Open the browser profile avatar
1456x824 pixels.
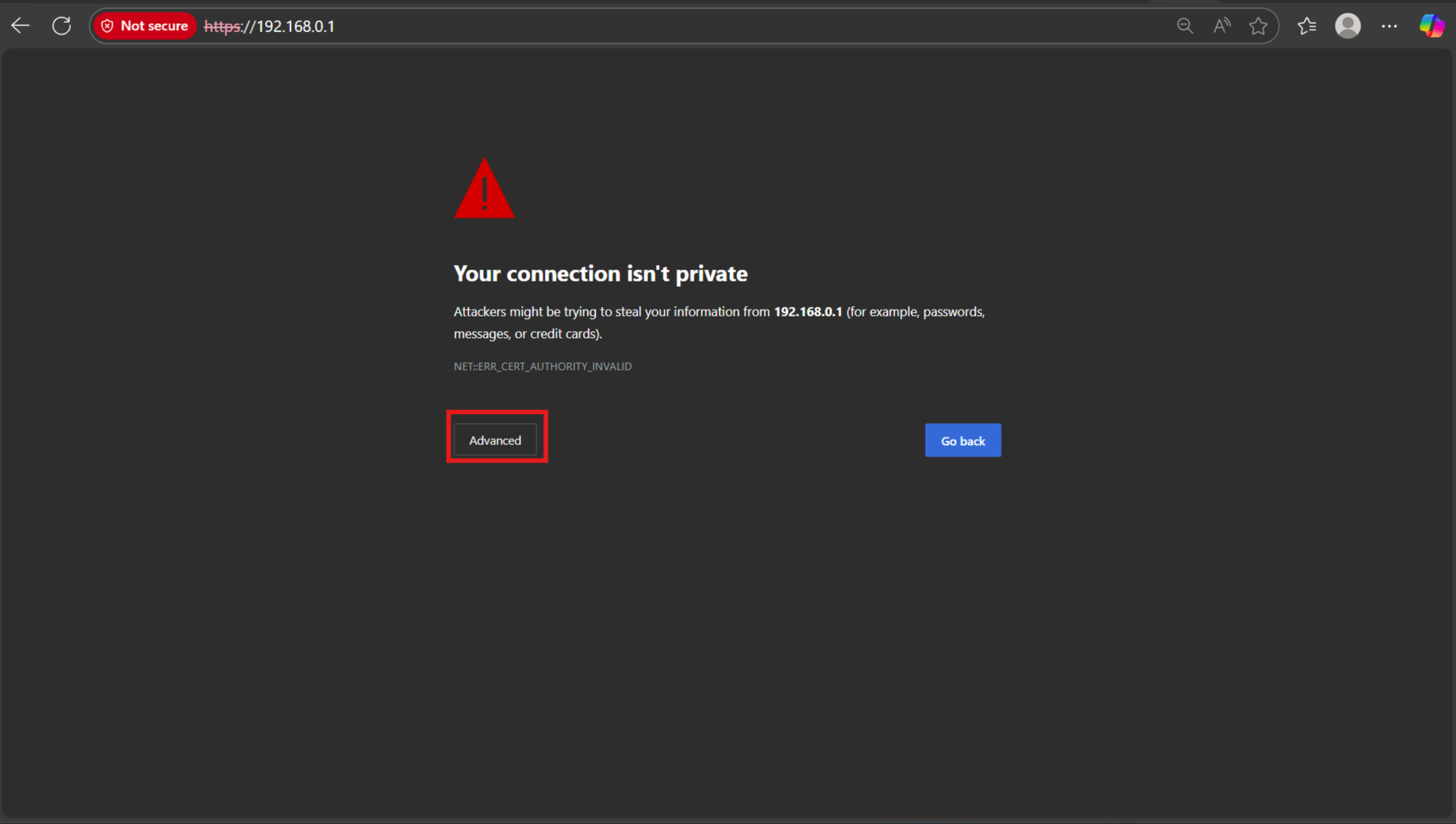[1348, 26]
